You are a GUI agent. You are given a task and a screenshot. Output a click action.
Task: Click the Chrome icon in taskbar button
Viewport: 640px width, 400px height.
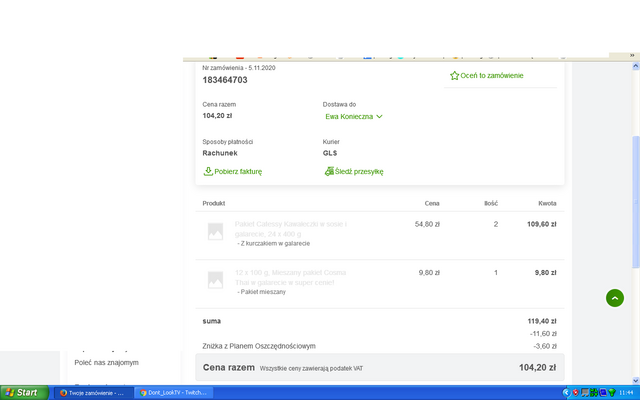click(143, 393)
